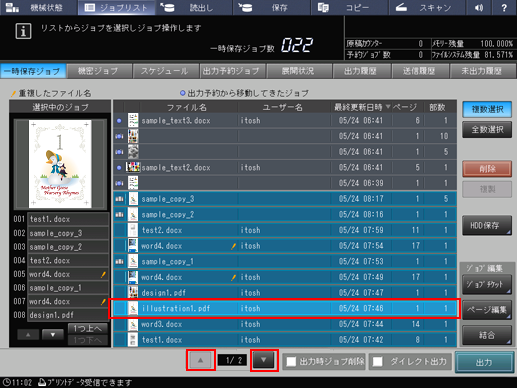Click the 1つ上へ move-up button
517x388 pixels.
click(x=88, y=329)
